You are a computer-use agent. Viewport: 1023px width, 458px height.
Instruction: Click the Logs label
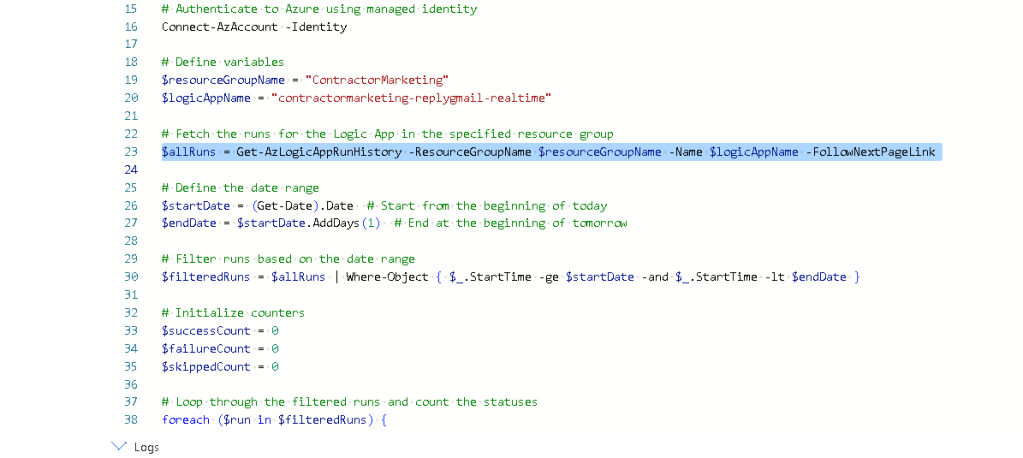click(147, 448)
